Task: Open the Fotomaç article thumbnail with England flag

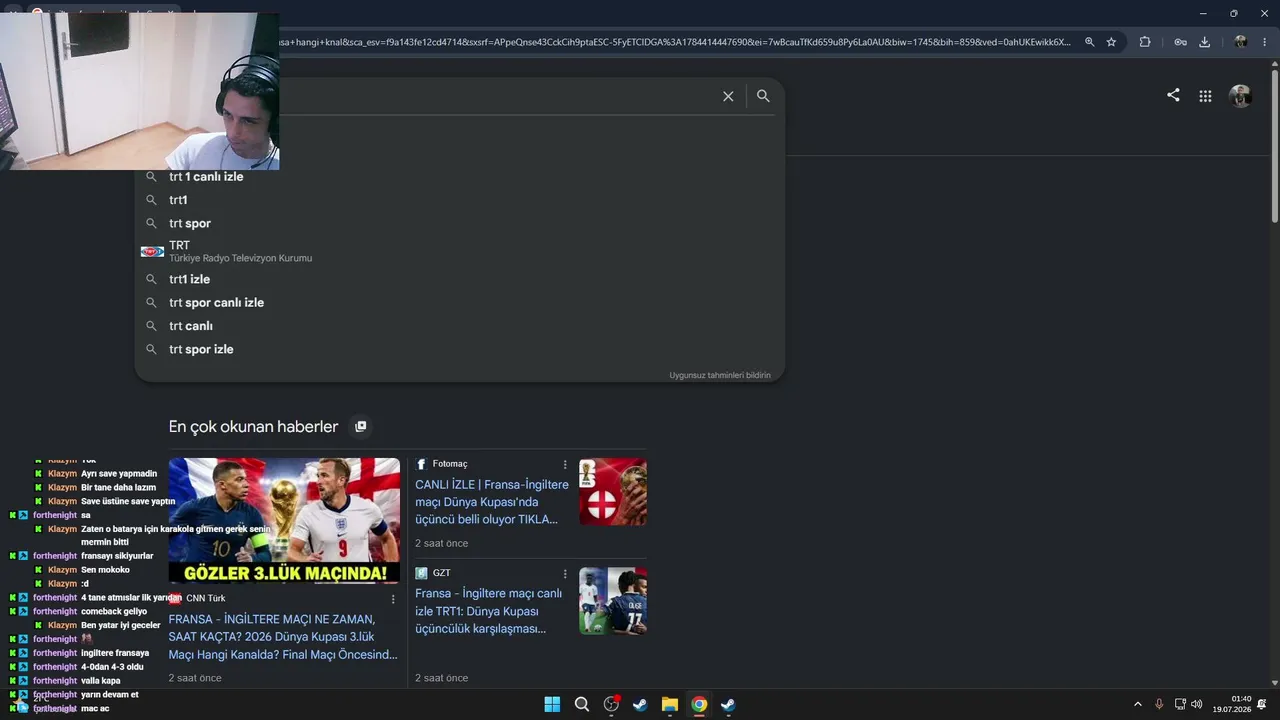Action: point(613,492)
